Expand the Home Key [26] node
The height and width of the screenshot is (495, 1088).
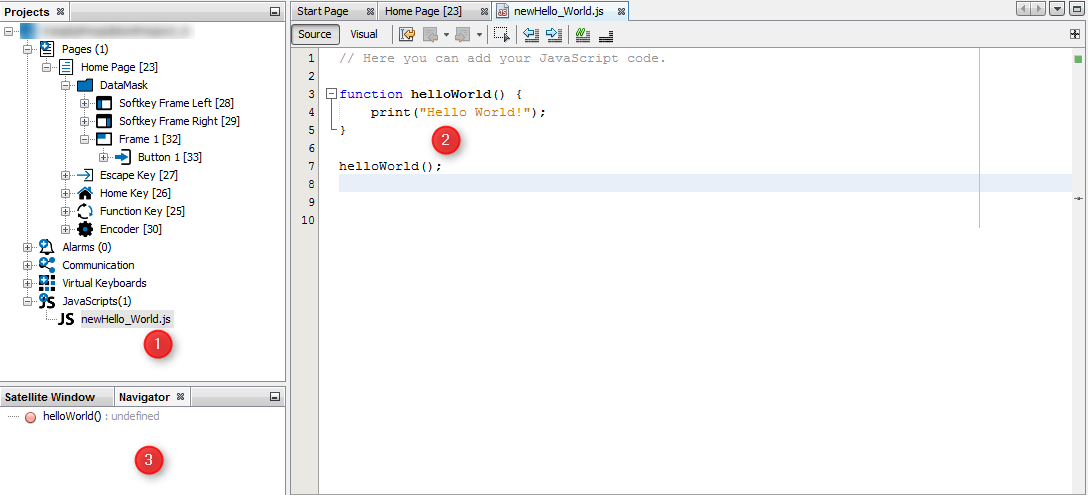point(65,193)
